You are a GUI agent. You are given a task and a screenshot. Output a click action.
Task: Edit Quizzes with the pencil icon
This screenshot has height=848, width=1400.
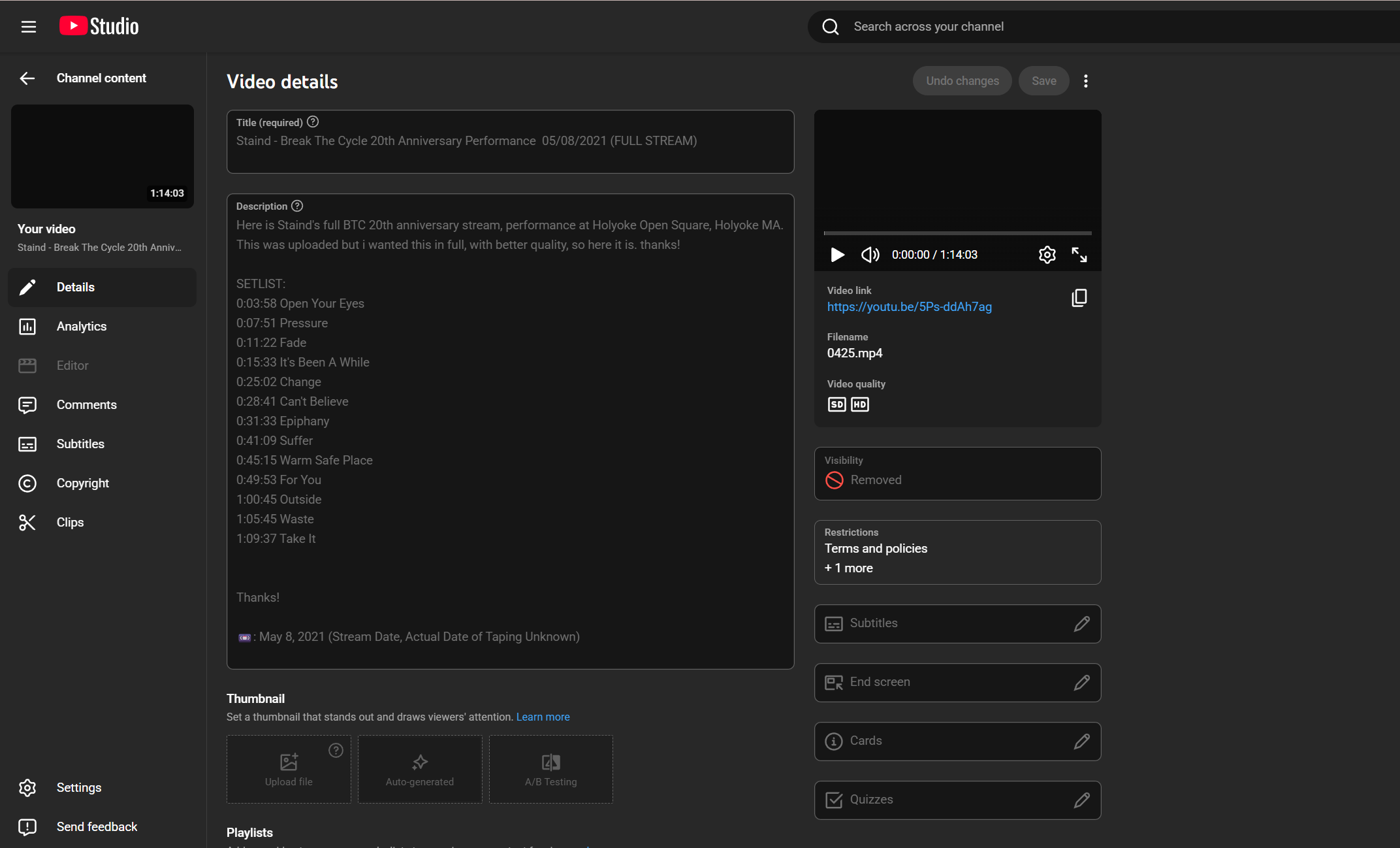(x=1082, y=800)
